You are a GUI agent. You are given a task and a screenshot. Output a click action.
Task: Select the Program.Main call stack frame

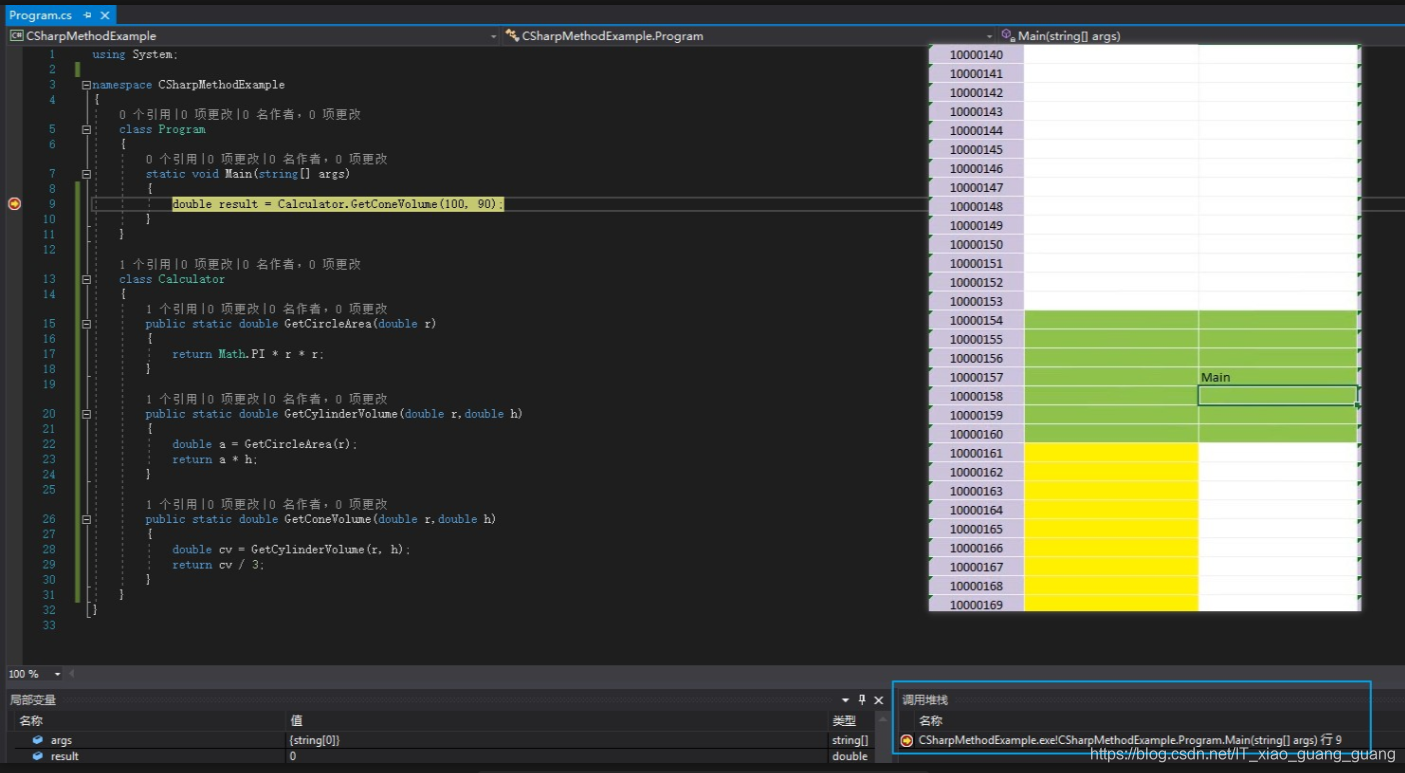(1130, 740)
